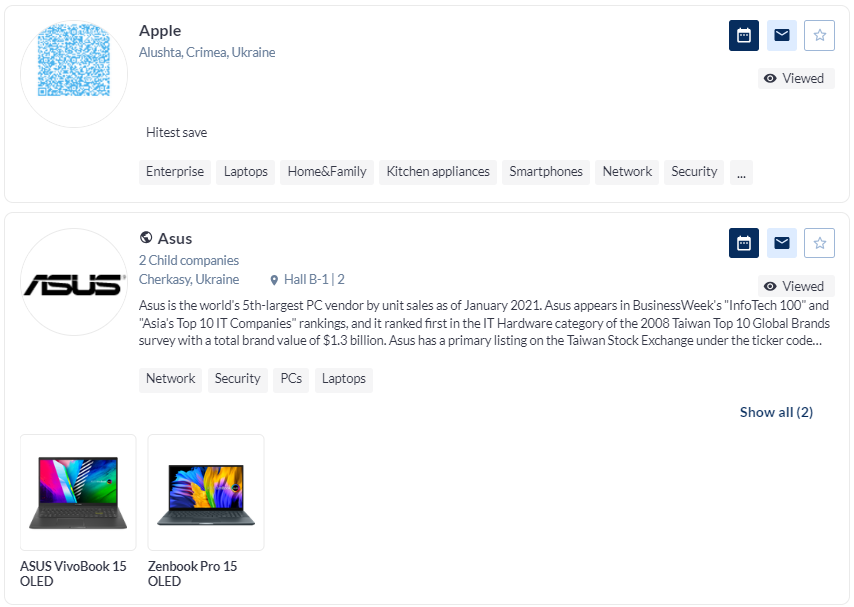Image resolution: width=854 pixels, height=607 pixels.
Task: Star Apple as a favorite
Action: 820,35
